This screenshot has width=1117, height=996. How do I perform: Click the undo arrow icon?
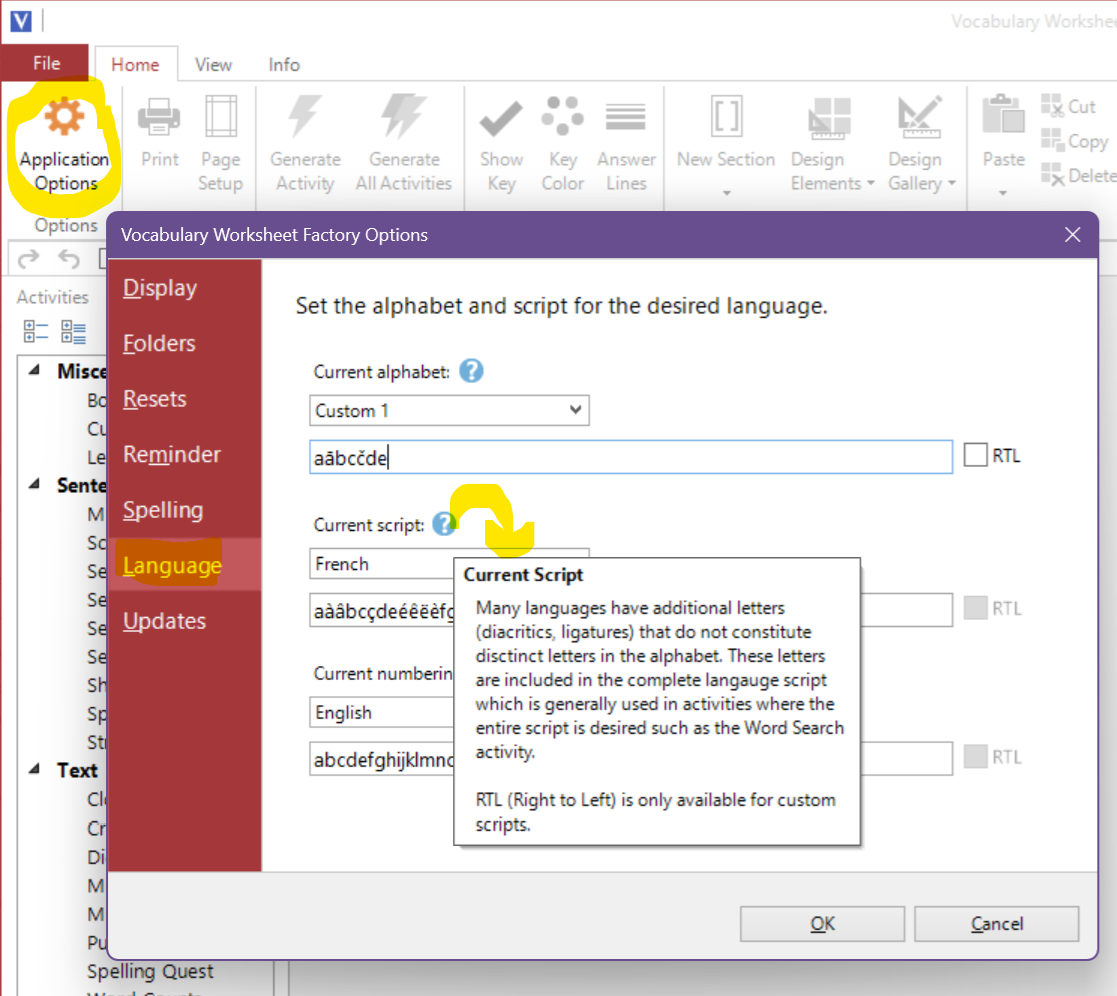point(69,258)
